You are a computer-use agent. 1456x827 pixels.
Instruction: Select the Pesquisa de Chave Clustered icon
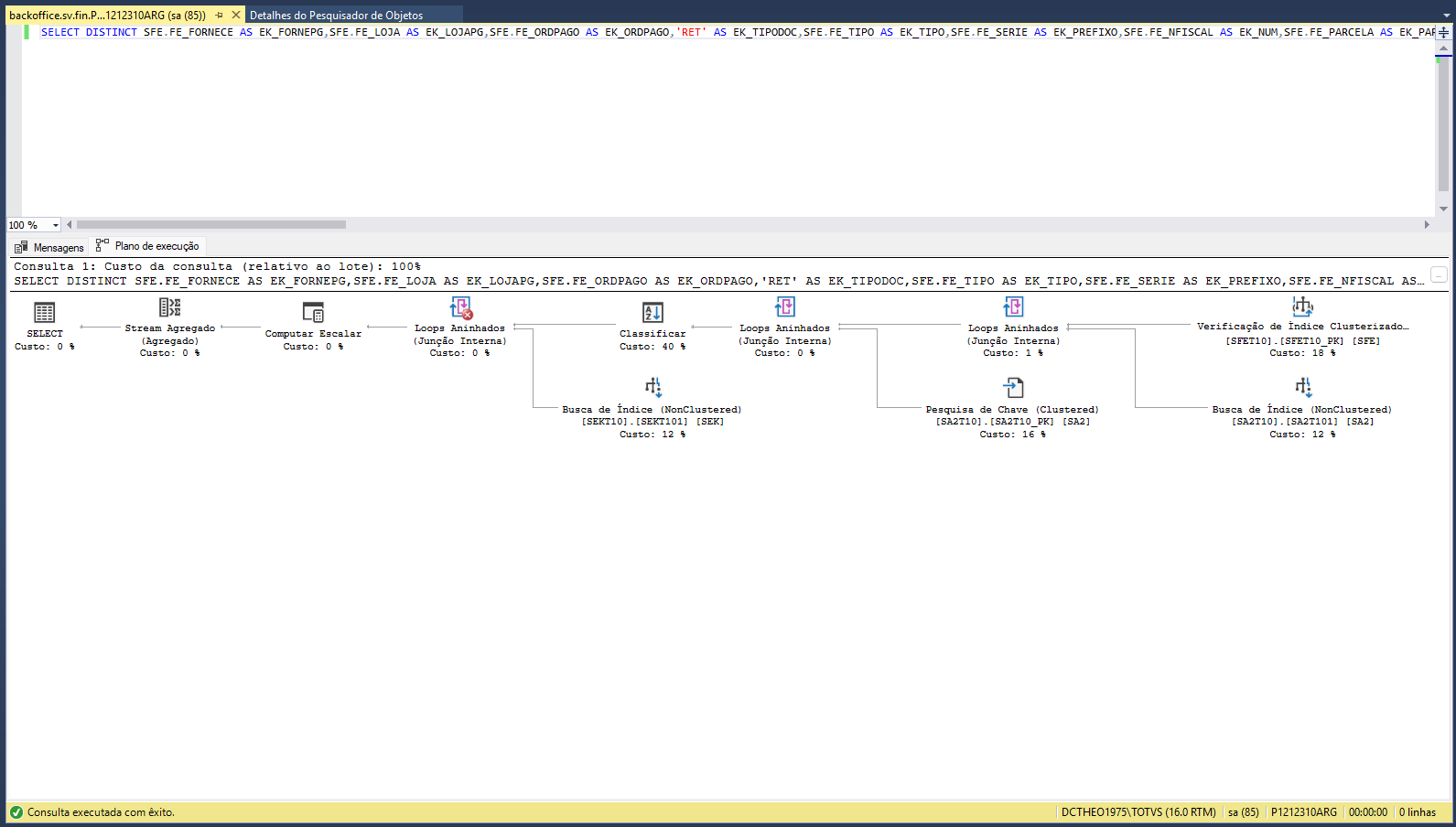[x=1013, y=388]
